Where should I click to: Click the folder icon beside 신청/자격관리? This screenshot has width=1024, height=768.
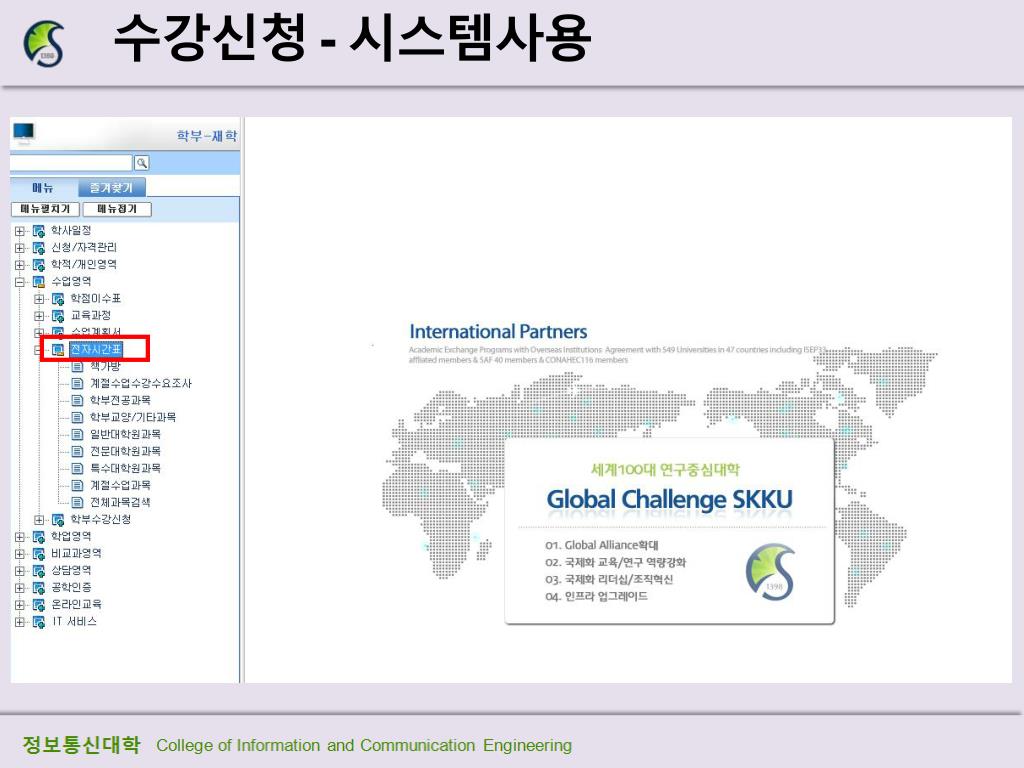pyautogui.click(x=39, y=248)
